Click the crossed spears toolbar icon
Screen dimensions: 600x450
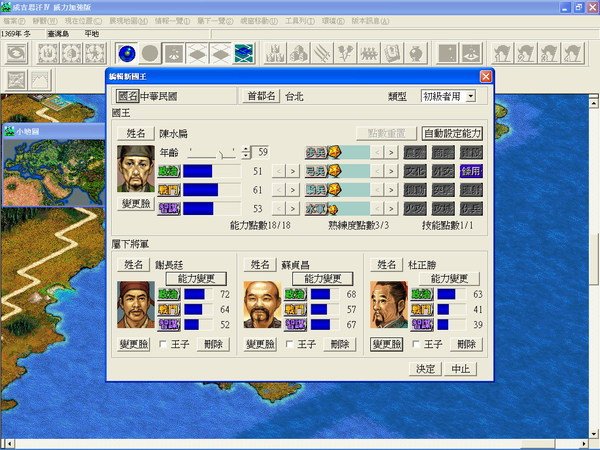[x=322, y=53]
